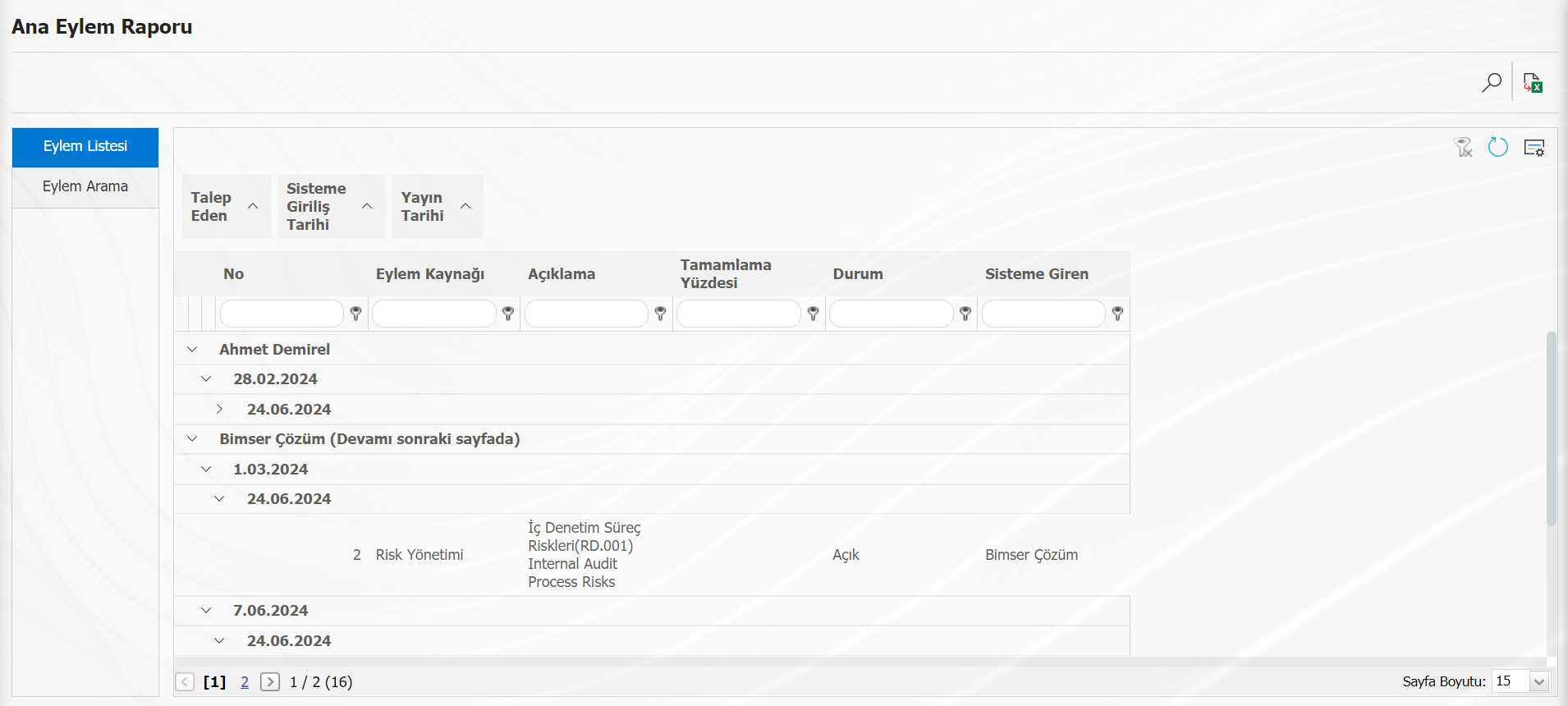Sort by Eylem Kaynağı column header
Image resolution: width=1568 pixels, height=706 pixels.
pos(430,274)
